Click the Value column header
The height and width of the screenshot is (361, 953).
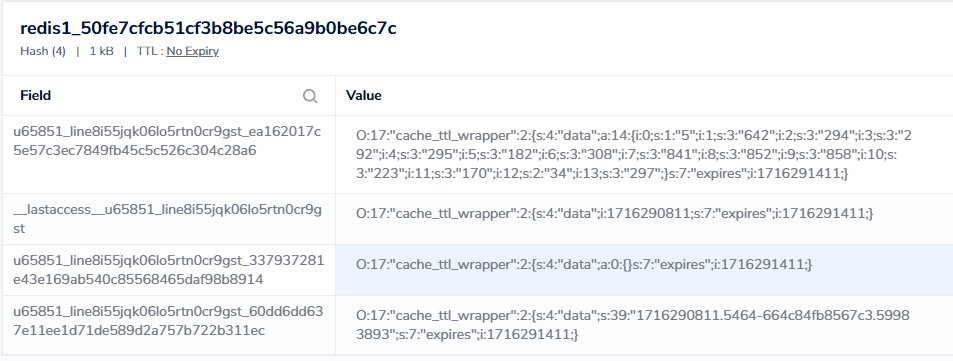coord(363,95)
